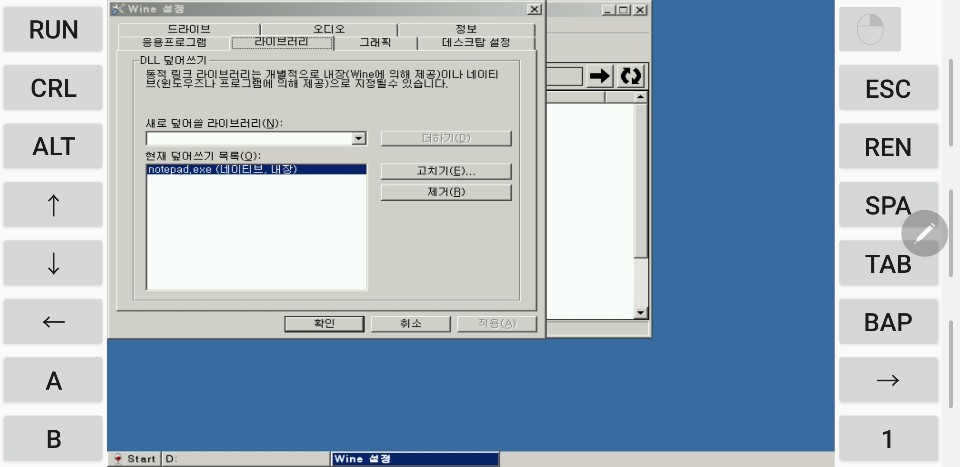The width and height of the screenshot is (960, 467).
Task: Tap the mouse icon at top right
Action: point(869,29)
